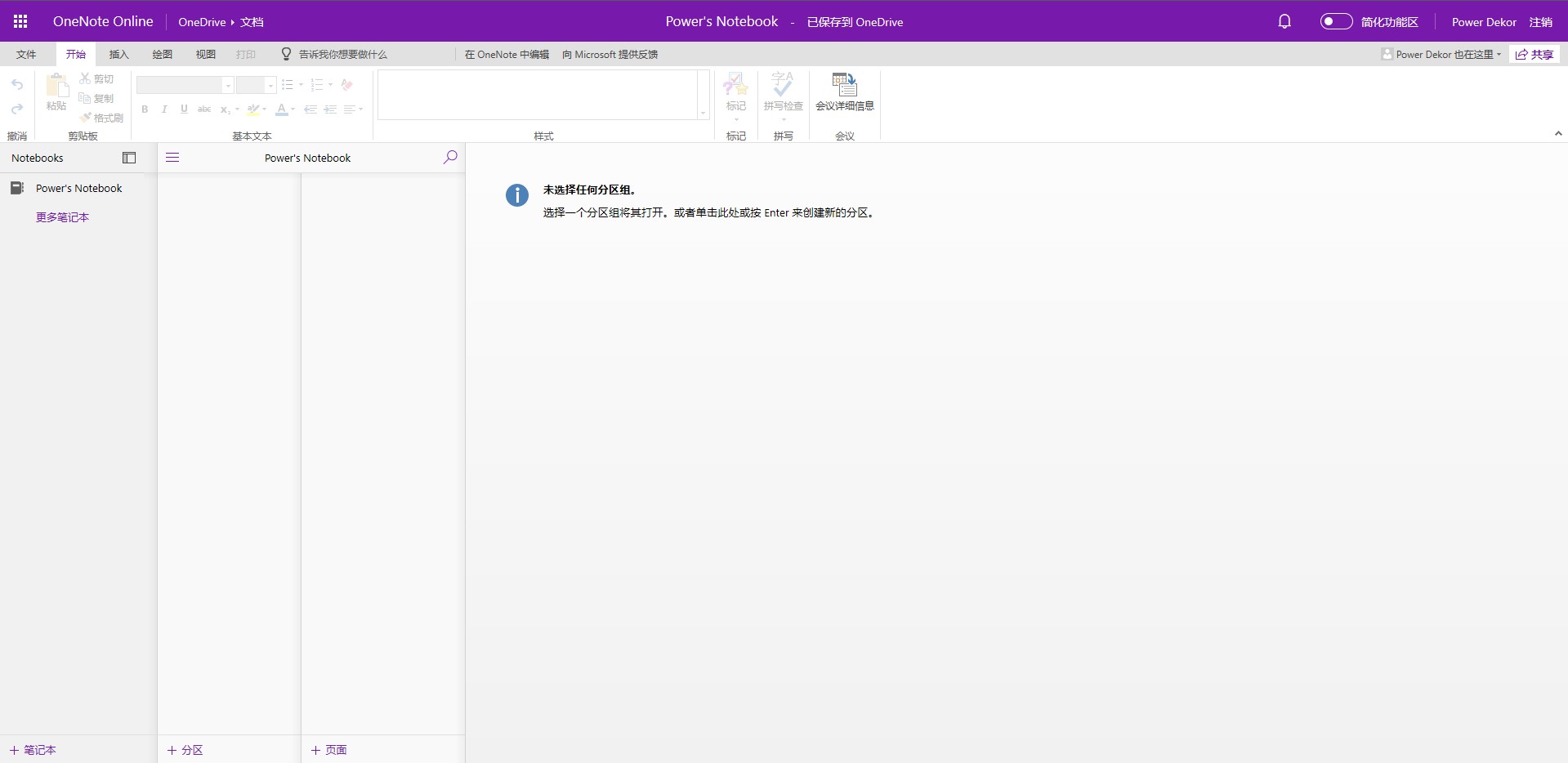
Task: Click inside the styles gallery box
Action: tap(538, 95)
